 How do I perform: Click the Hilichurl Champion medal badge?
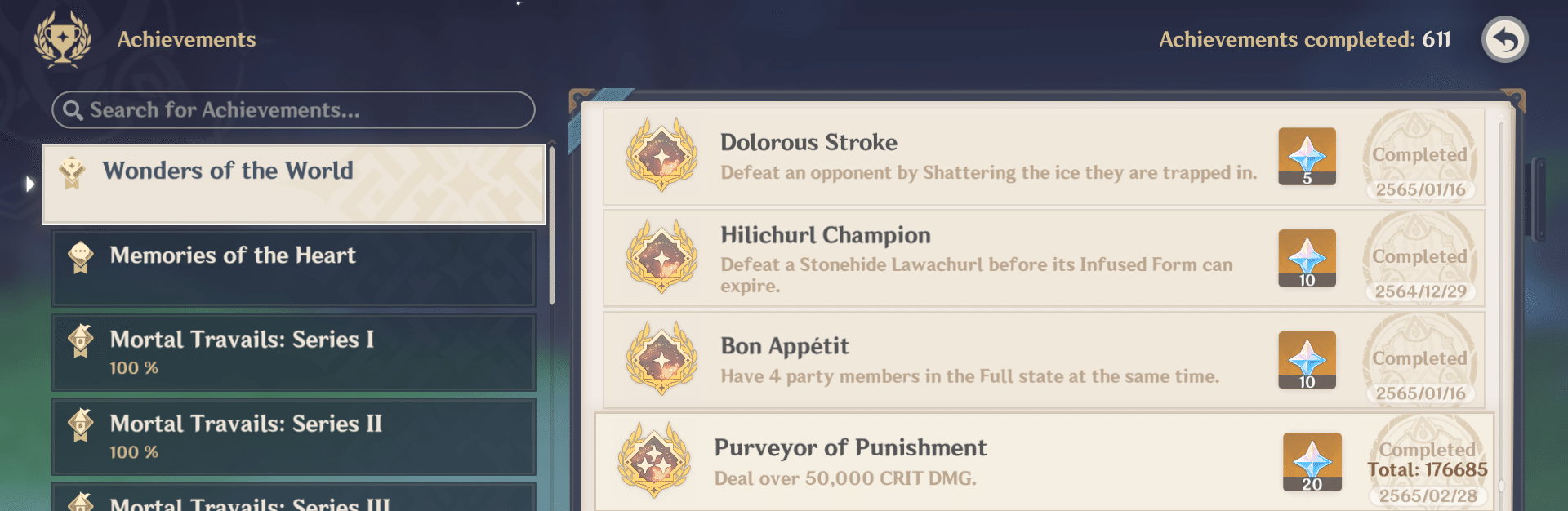click(661, 256)
